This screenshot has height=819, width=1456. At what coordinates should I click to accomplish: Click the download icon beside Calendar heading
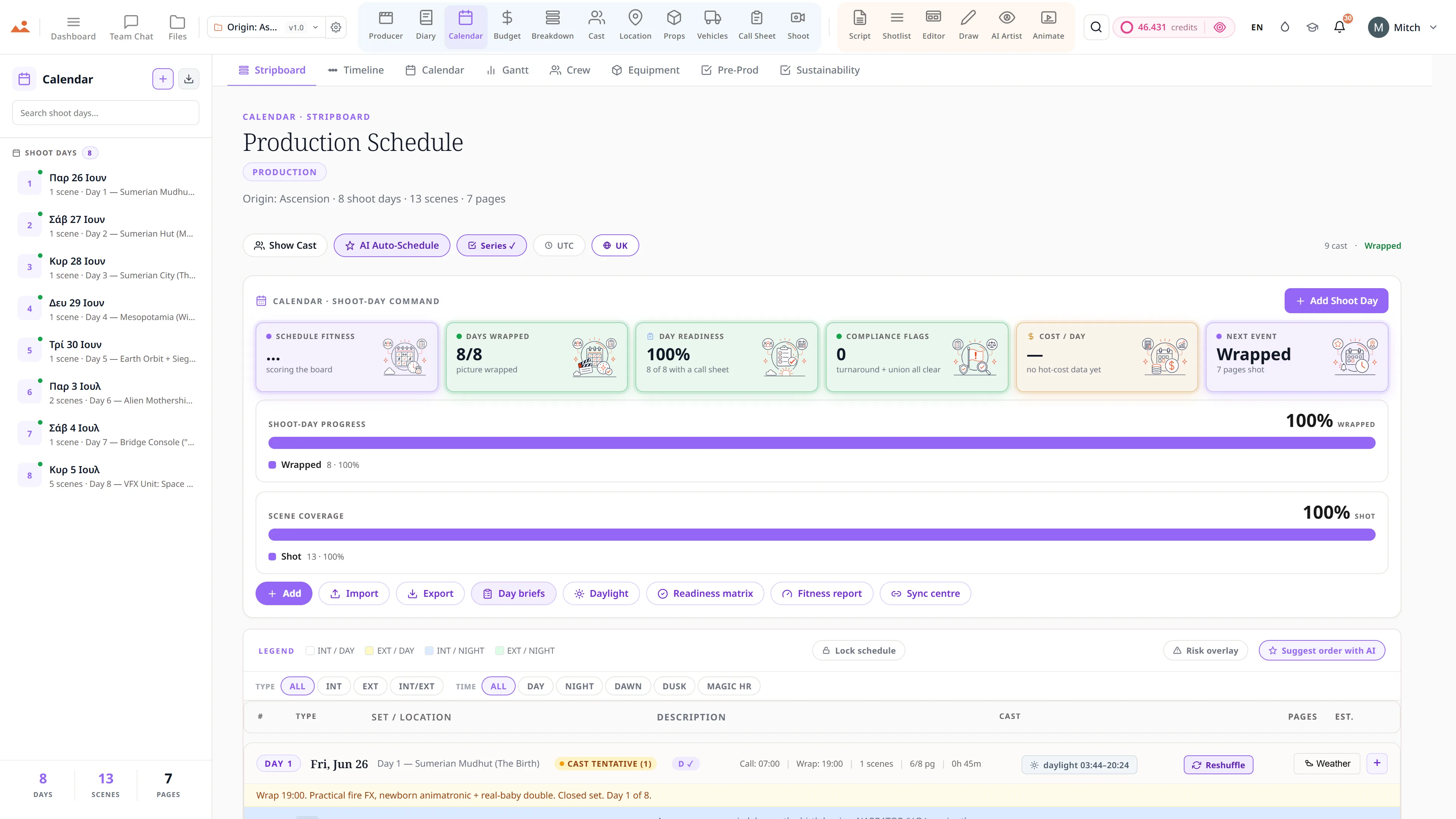tap(189, 79)
